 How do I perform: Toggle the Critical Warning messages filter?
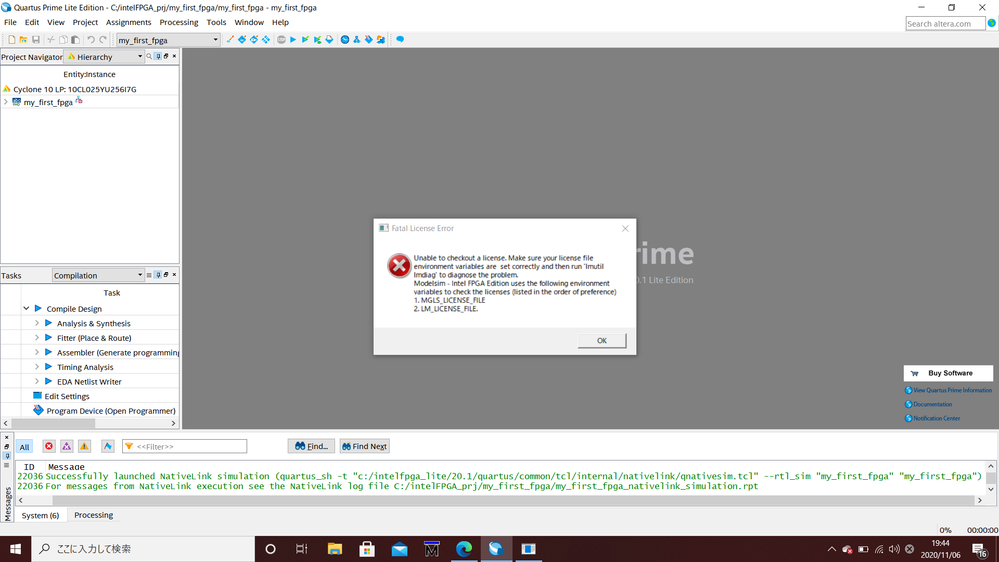pyautogui.click(x=66, y=446)
